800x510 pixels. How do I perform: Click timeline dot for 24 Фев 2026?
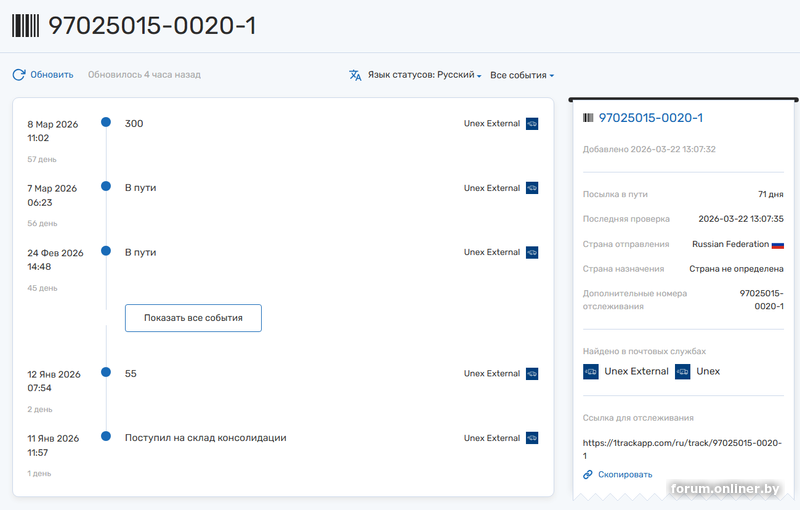point(106,250)
